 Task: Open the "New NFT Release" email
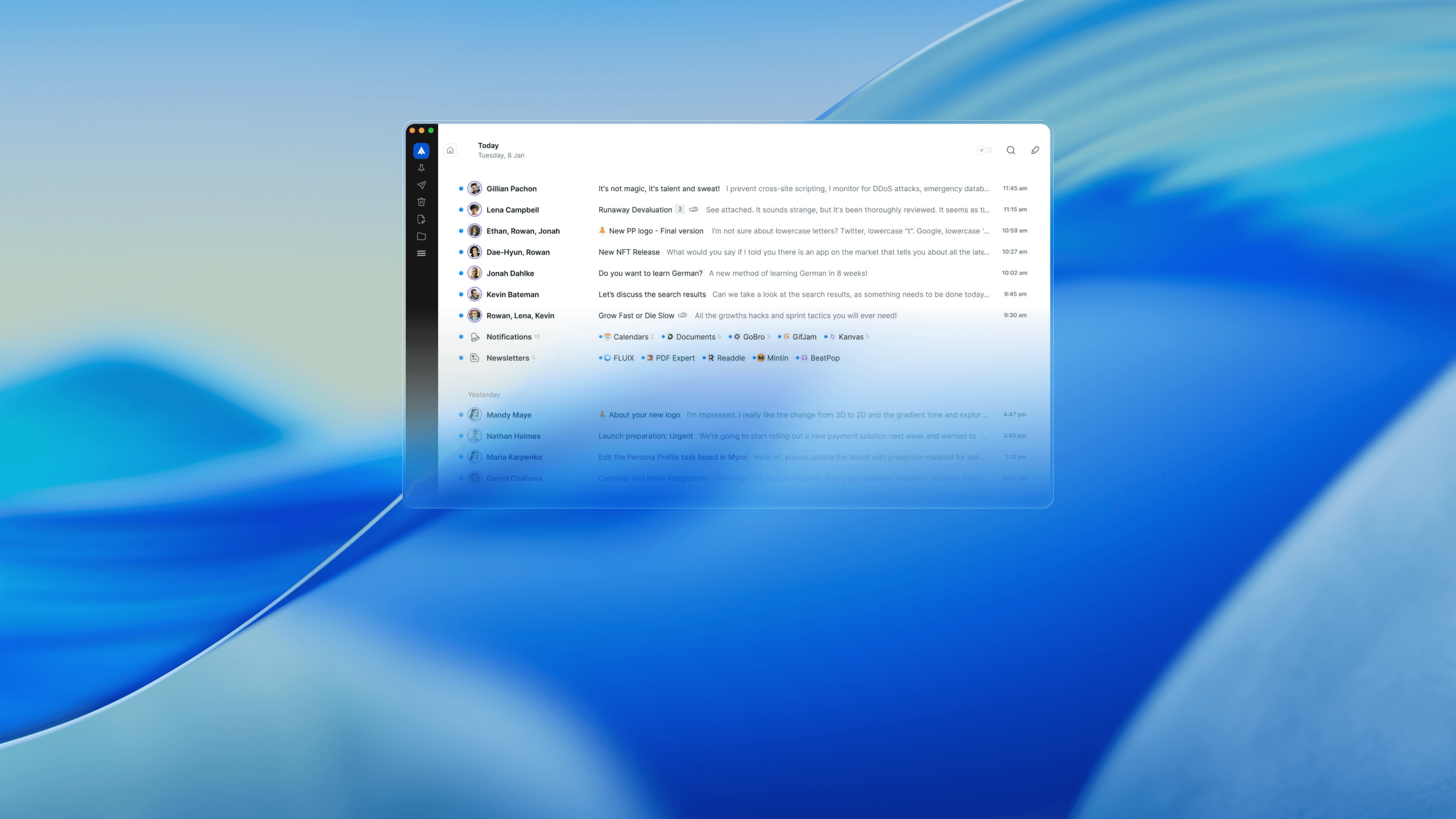click(x=629, y=252)
